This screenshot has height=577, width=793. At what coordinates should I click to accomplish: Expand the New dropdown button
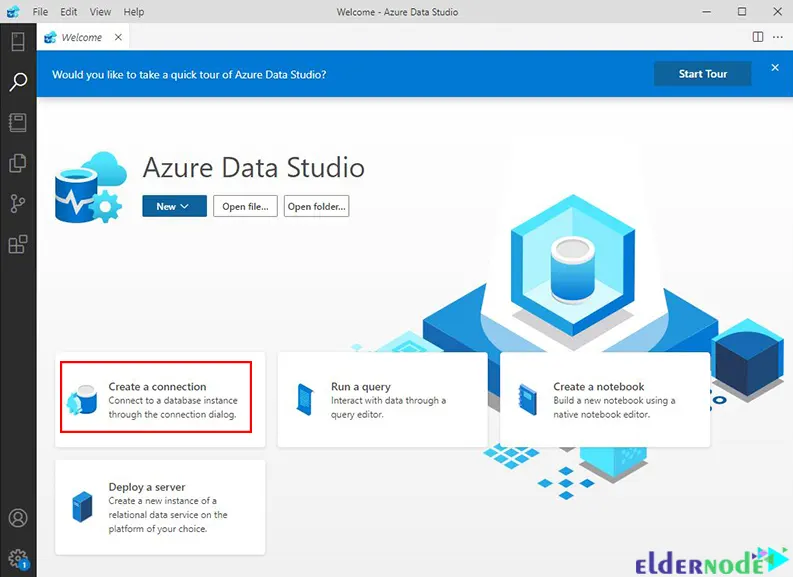(174, 206)
